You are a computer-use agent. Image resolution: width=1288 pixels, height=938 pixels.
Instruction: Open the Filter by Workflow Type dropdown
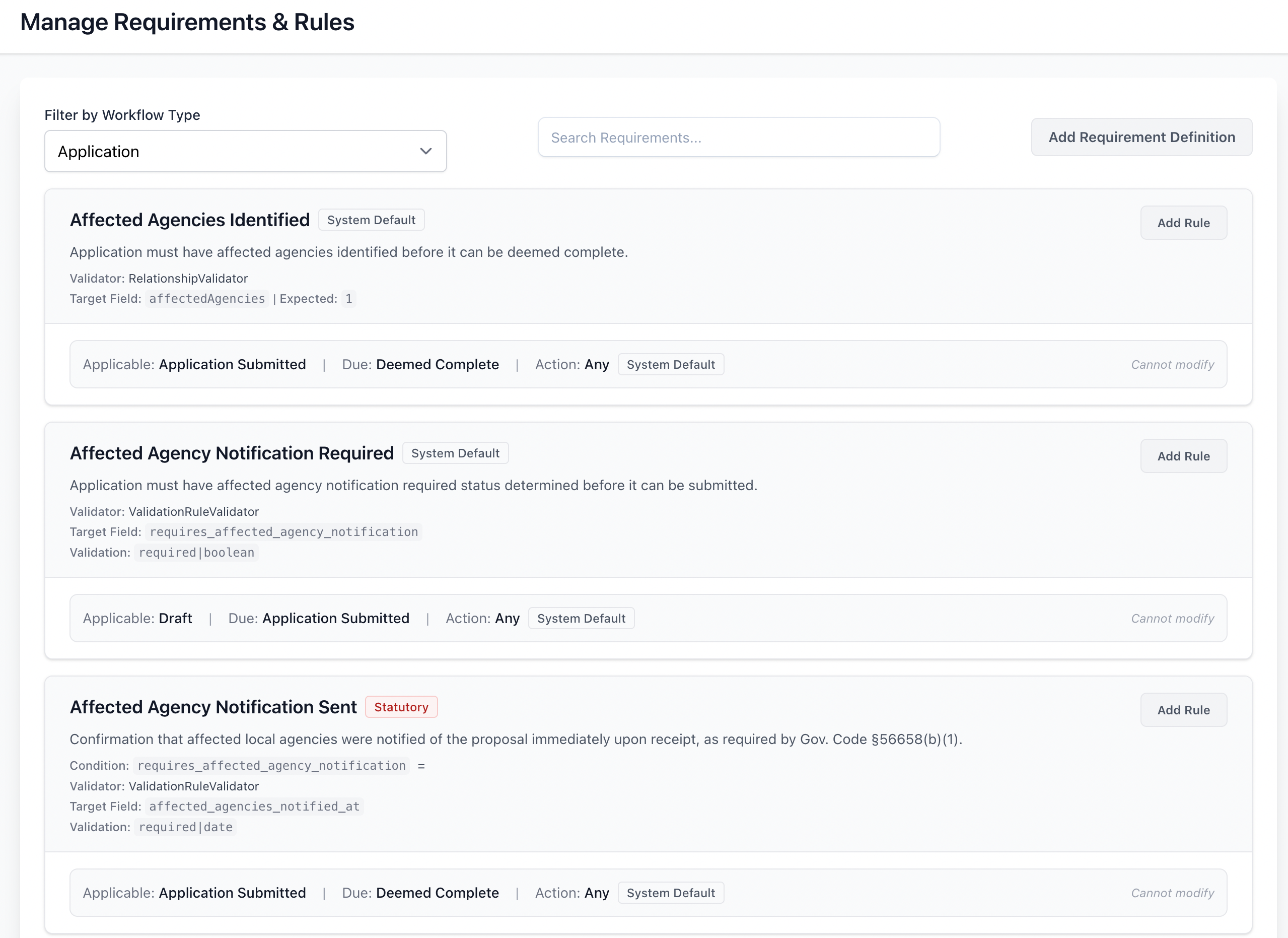pyautogui.click(x=245, y=151)
